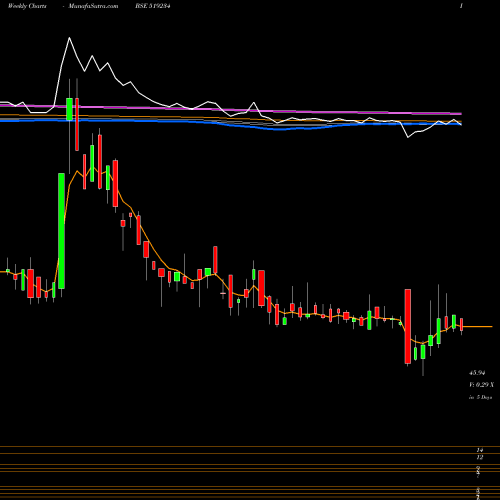Image resolution: width=500 pixels, height=500 pixels.
Task: Click the volume text "V: 0.29 X"
Action: [x=481, y=385]
